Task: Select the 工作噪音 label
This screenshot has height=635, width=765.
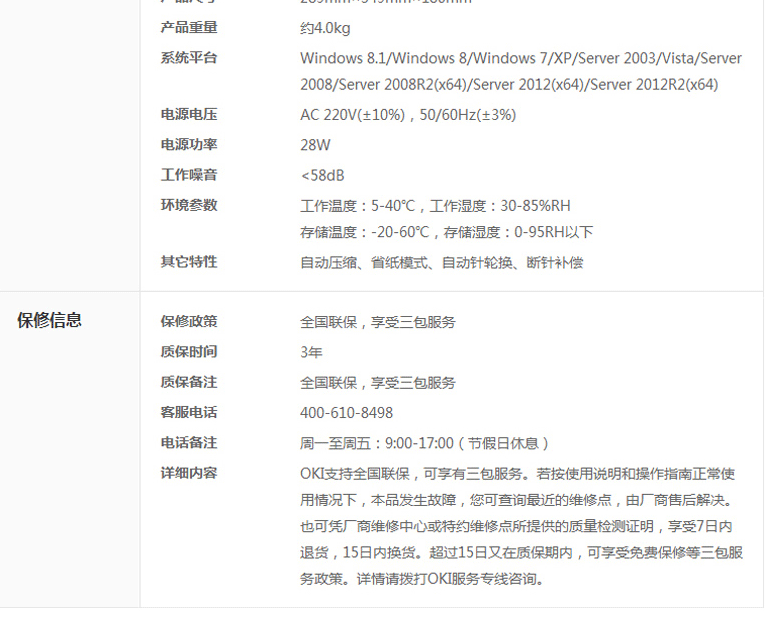Action: point(188,174)
